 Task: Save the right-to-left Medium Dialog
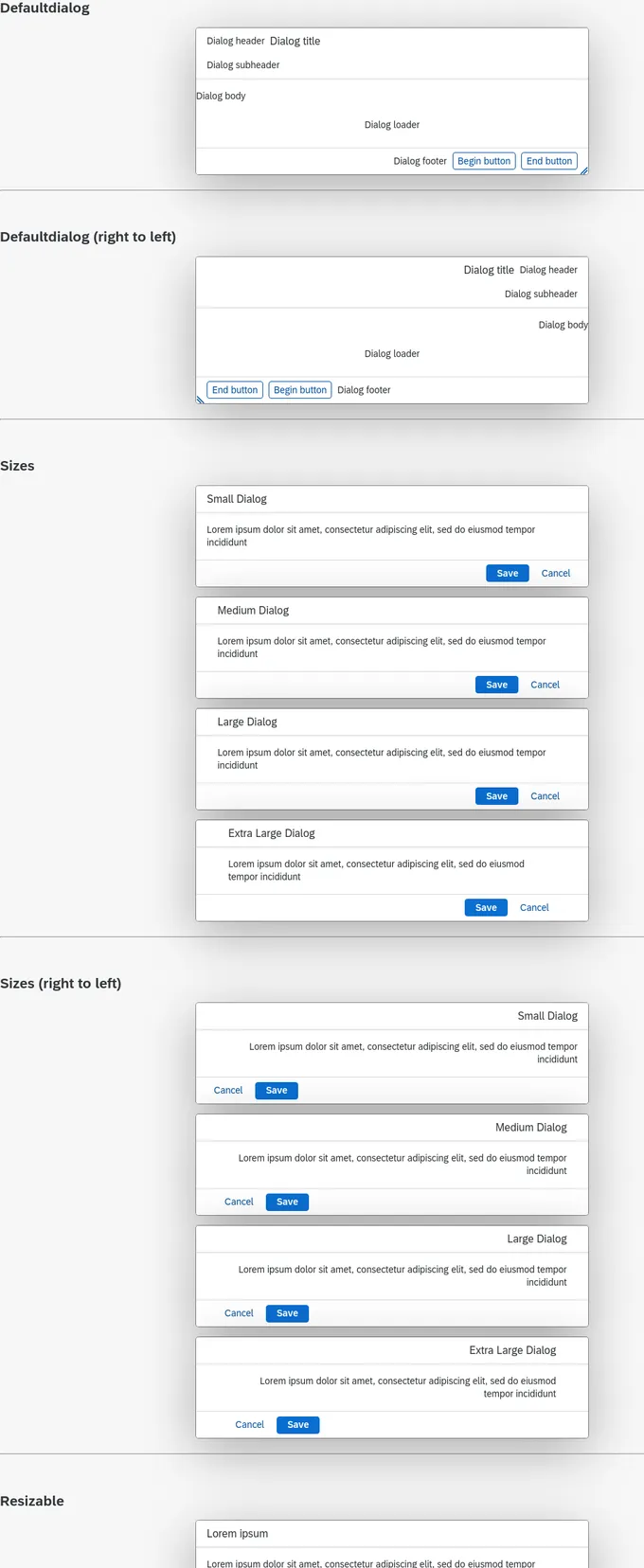287,1202
